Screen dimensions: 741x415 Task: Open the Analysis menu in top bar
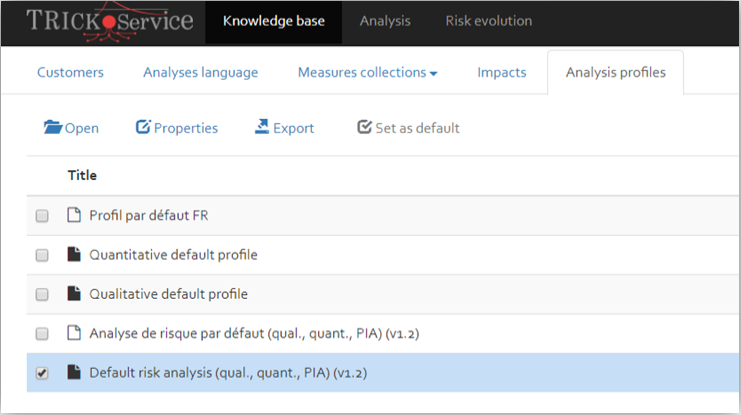click(385, 21)
